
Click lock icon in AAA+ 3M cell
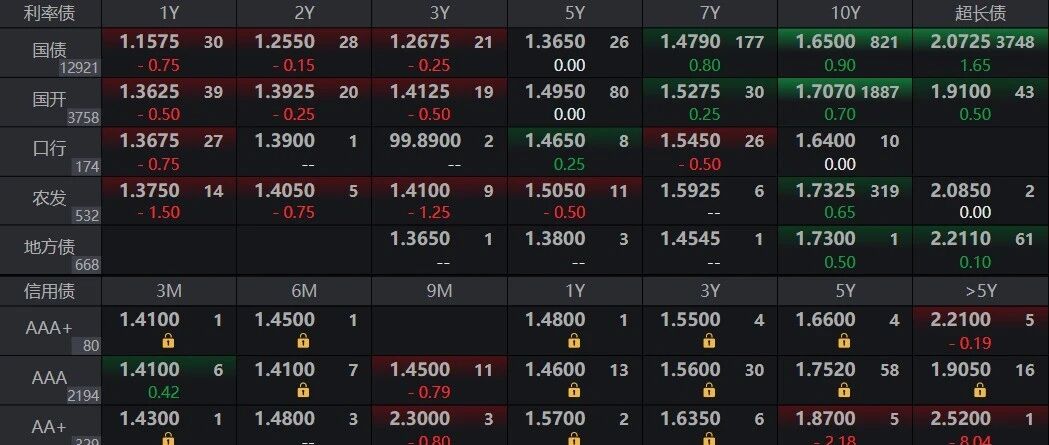168,341
